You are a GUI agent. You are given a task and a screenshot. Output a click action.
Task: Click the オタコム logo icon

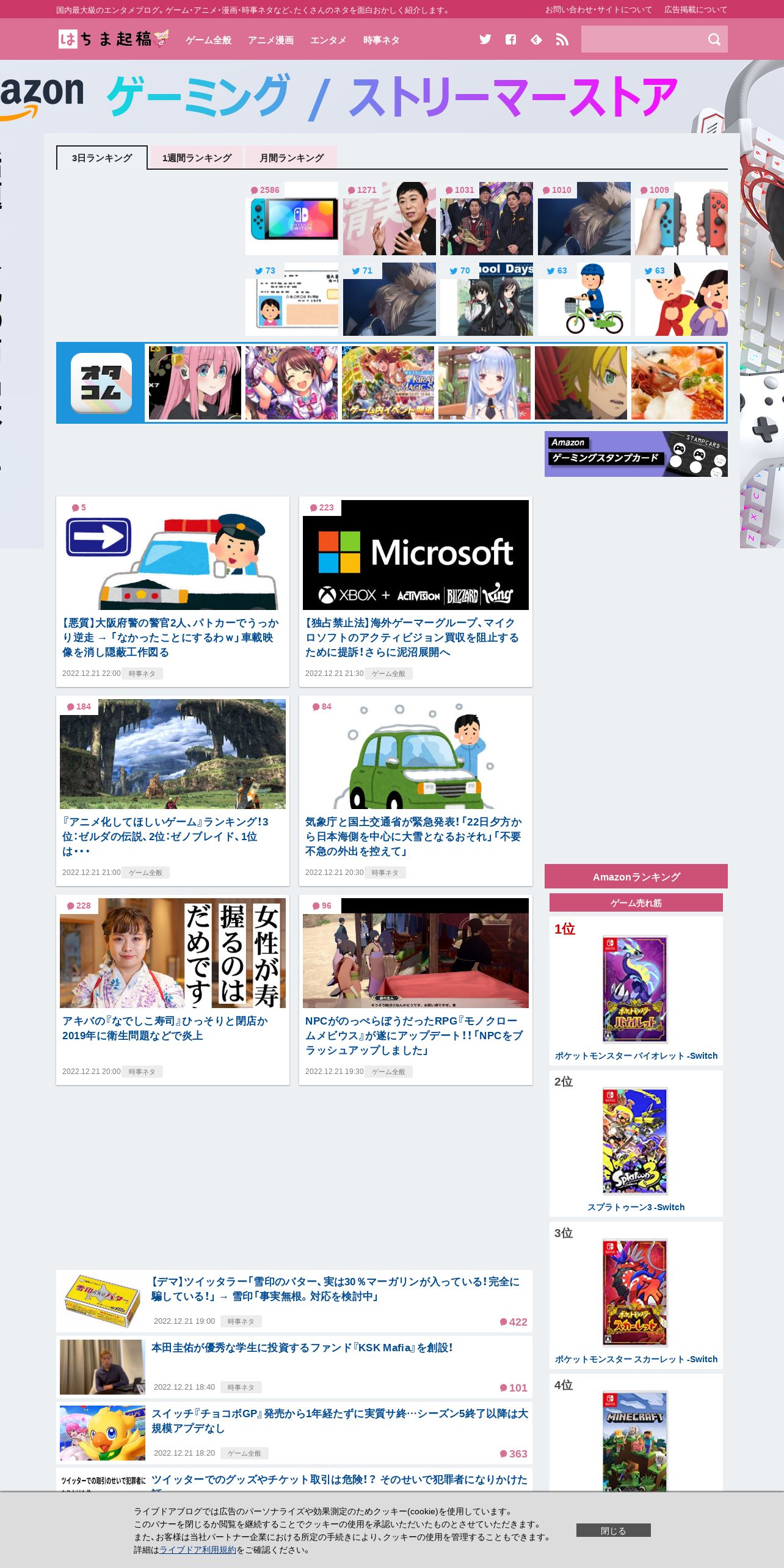pyautogui.click(x=101, y=383)
